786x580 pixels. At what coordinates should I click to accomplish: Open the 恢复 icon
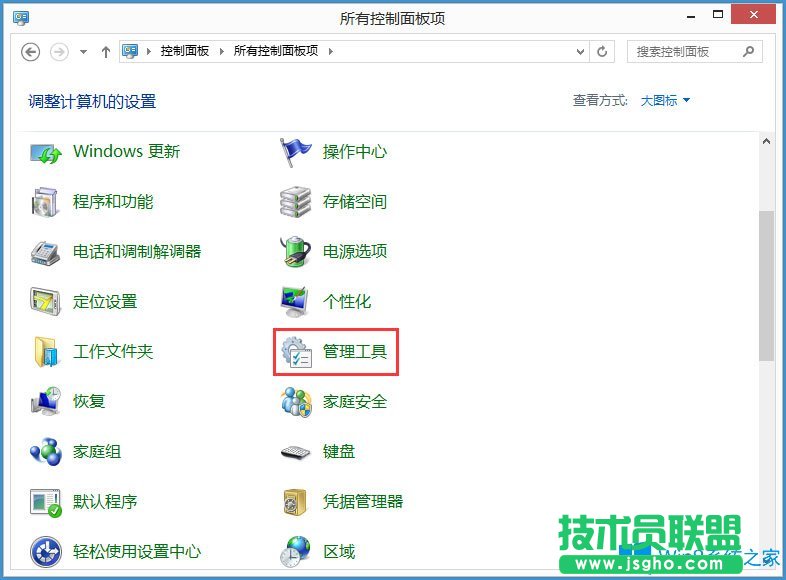click(x=46, y=401)
